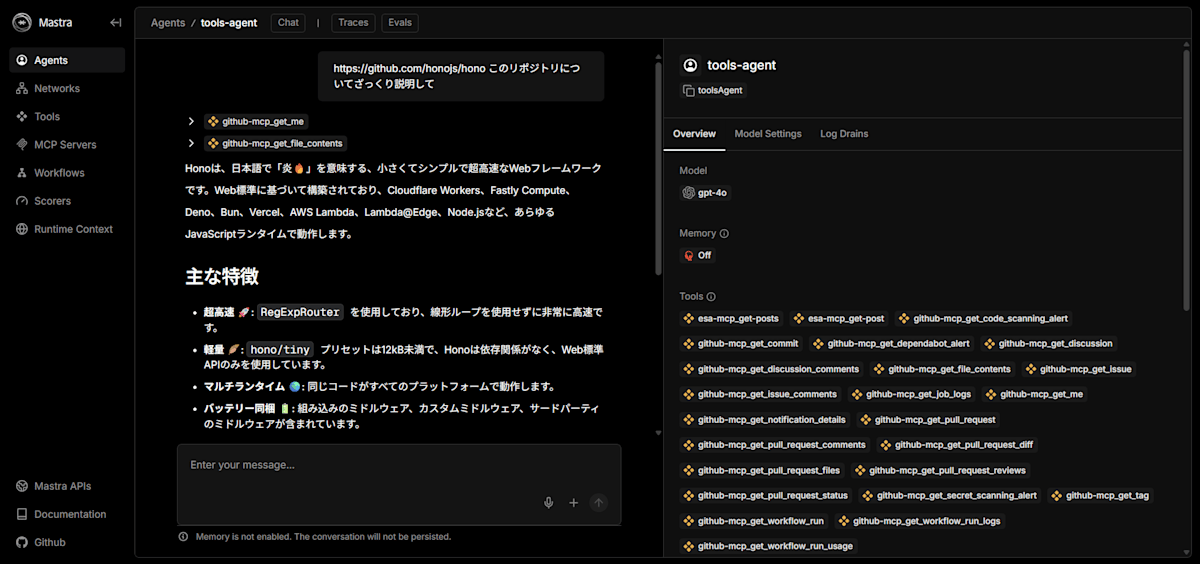1200x564 pixels.
Task: Open the github-mcp_get_pull_request_files tool
Action: pyautogui.click(x=762, y=470)
